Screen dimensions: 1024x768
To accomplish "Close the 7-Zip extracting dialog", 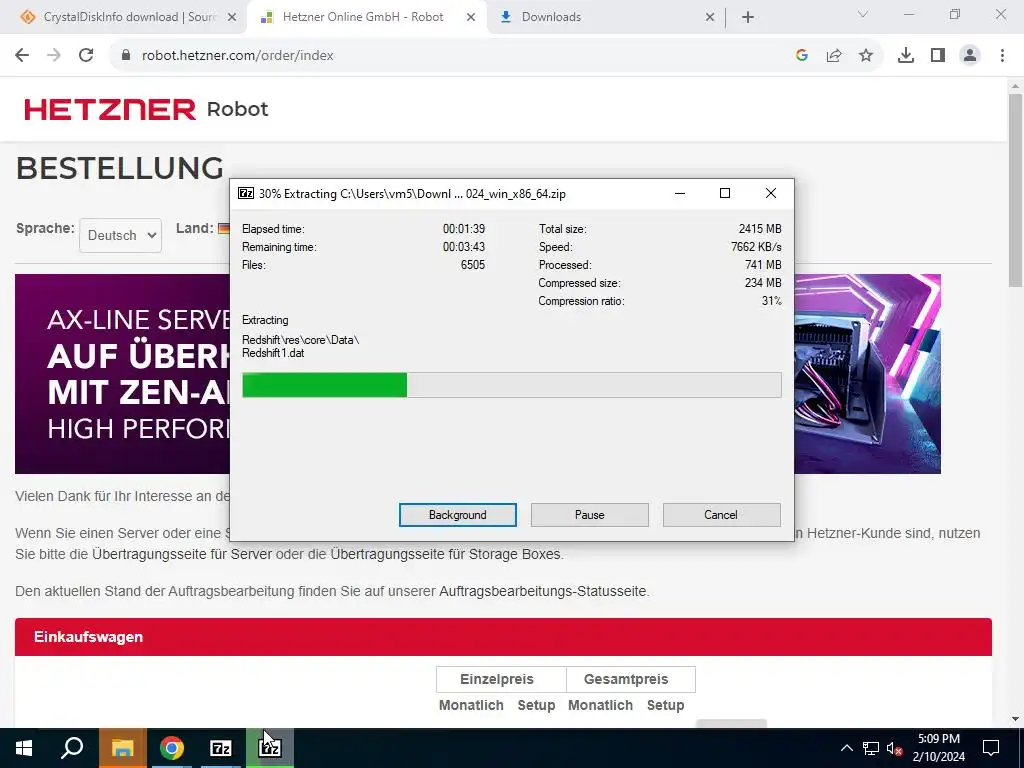I will 771,193.
